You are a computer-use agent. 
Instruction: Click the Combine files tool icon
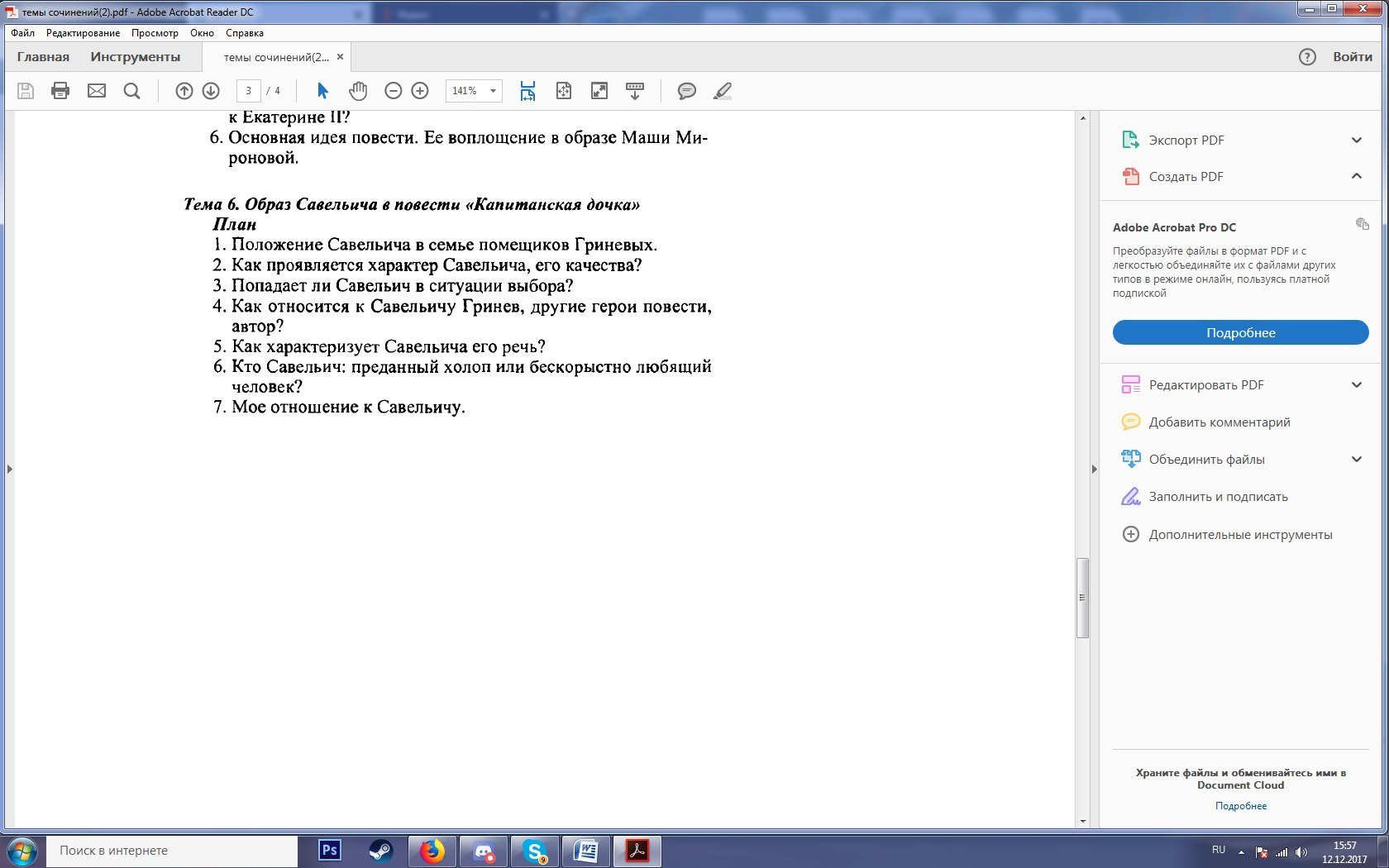point(1130,459)
